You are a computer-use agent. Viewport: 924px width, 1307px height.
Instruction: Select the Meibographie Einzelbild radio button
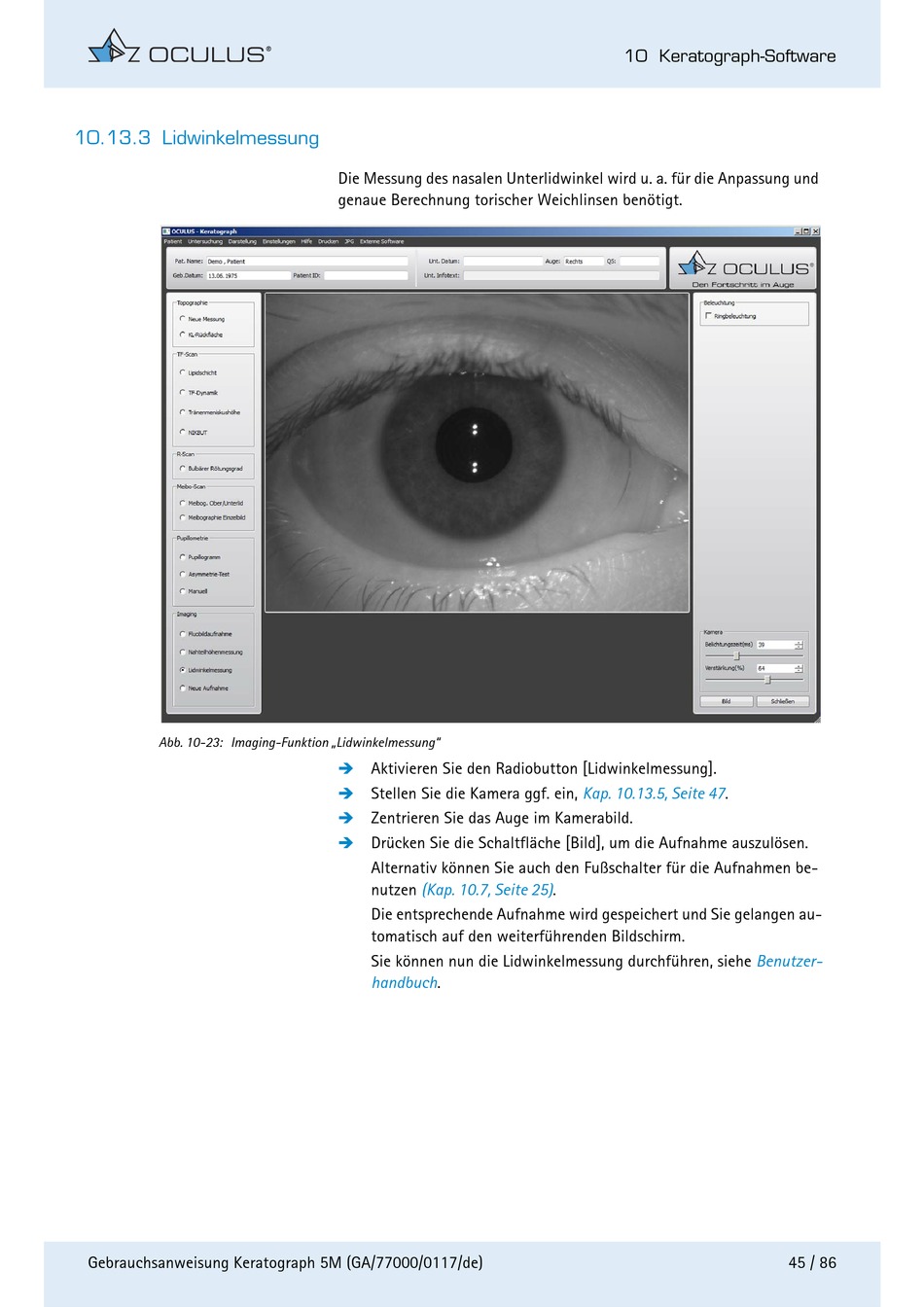pyautogui.click(x=182, y=517)
